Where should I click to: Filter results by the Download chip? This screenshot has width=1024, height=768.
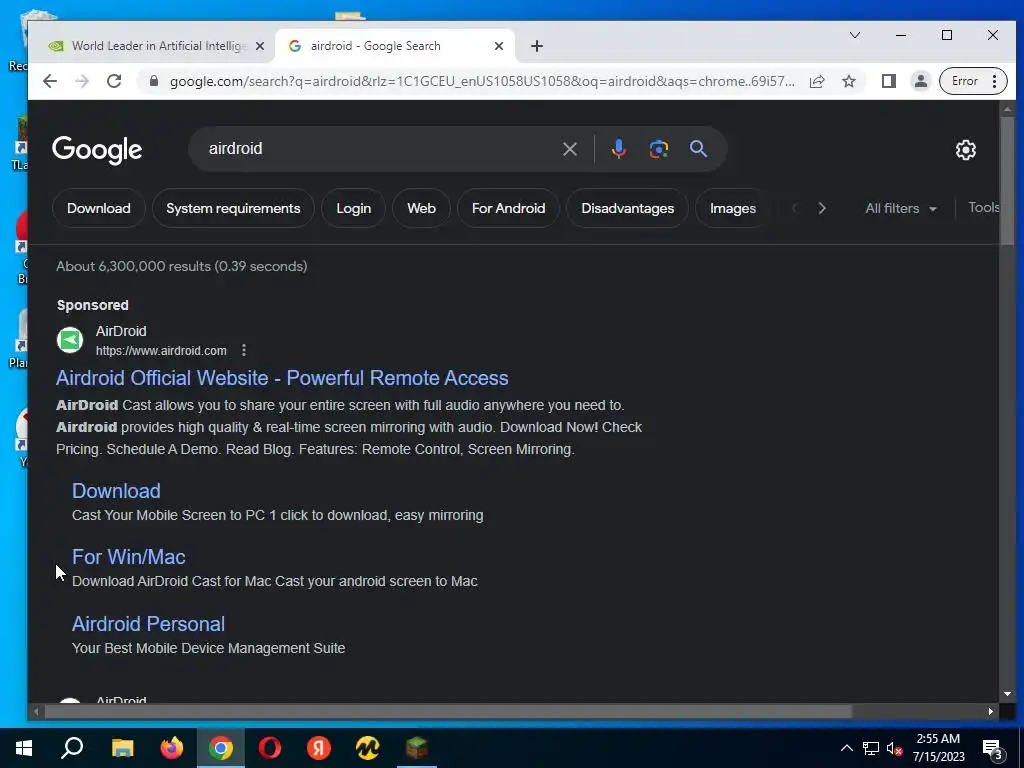[99, 208]
